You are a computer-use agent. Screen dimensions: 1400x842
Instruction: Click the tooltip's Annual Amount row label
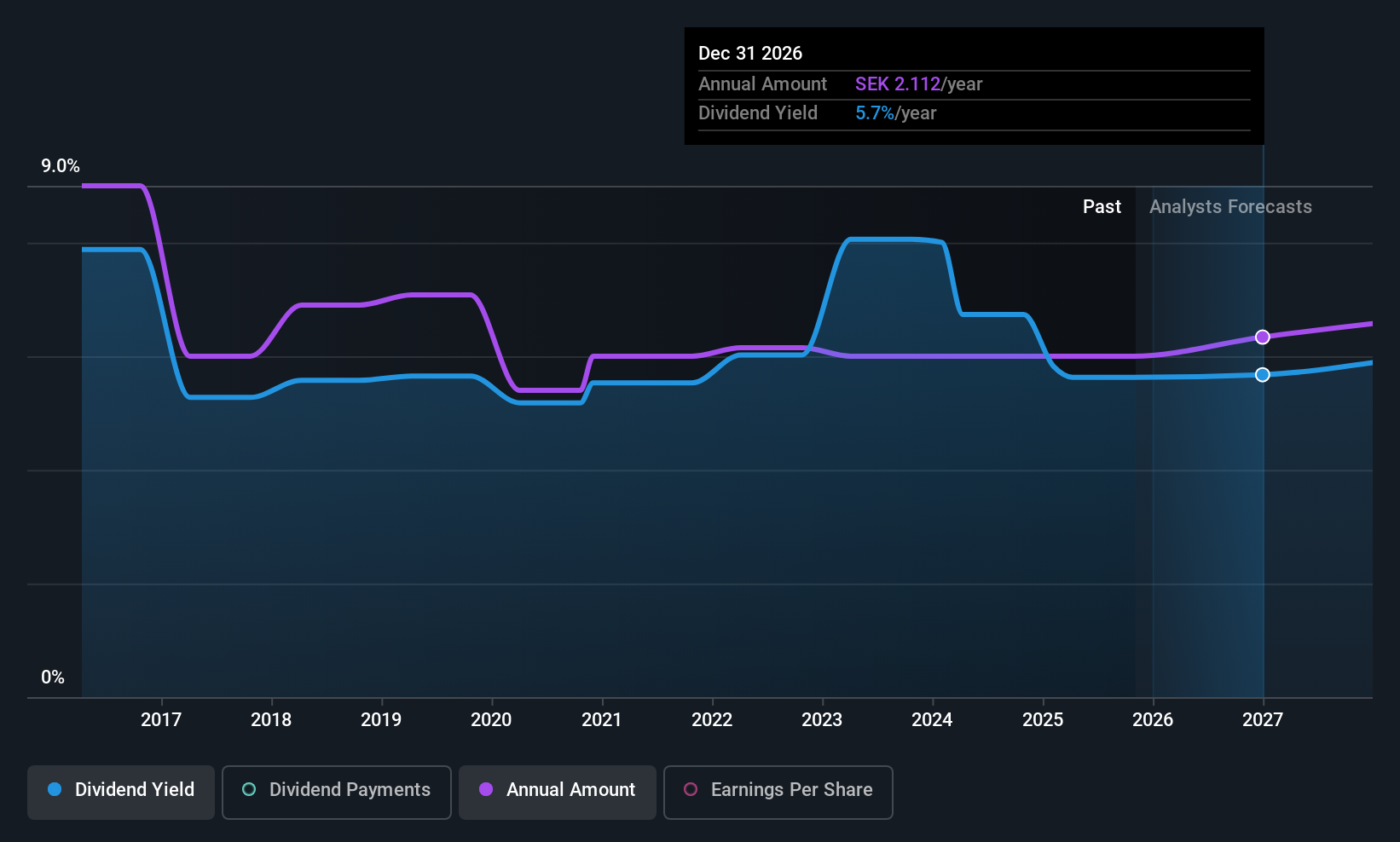[x=762, y=84]
